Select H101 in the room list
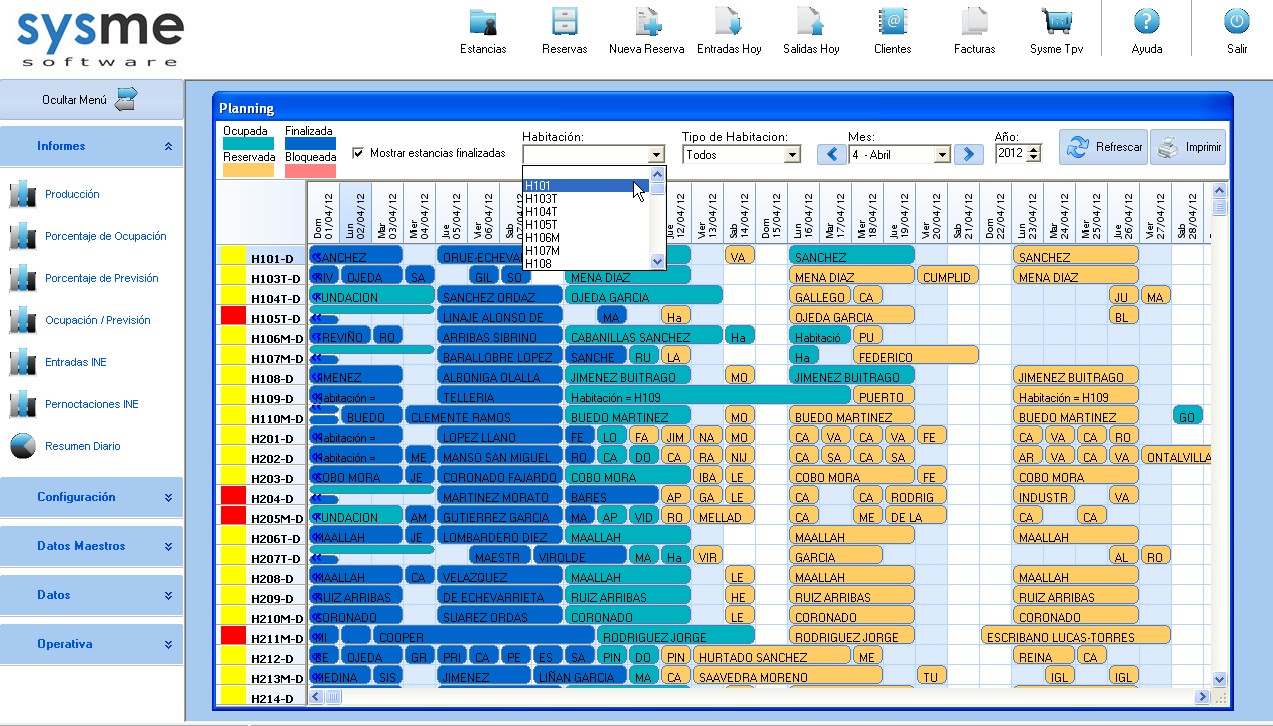Screen dimensions: 1273x726 [586, 186]
